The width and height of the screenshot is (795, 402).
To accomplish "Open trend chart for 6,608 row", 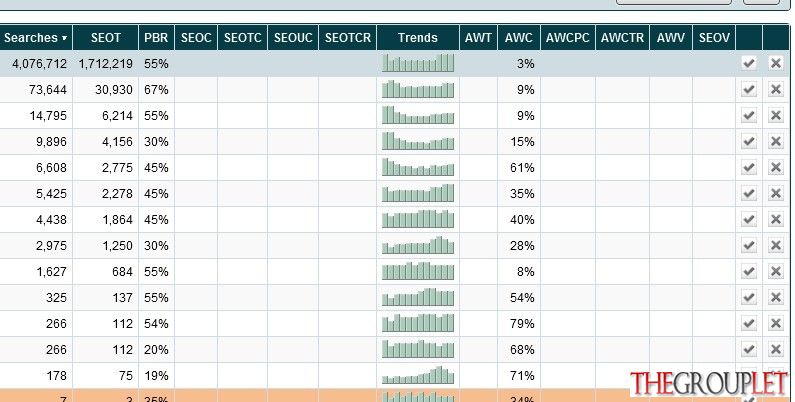I will pos(418,167).
